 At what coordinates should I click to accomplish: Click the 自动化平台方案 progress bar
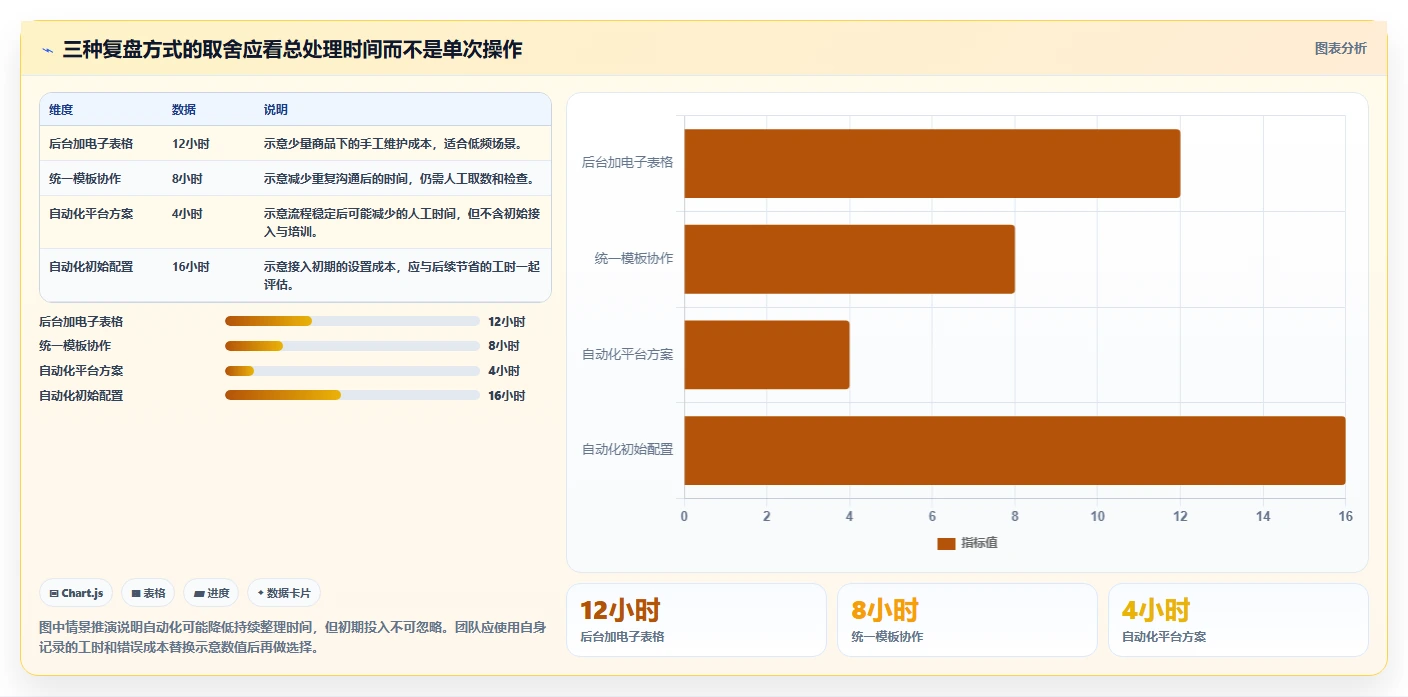[352, 371]
